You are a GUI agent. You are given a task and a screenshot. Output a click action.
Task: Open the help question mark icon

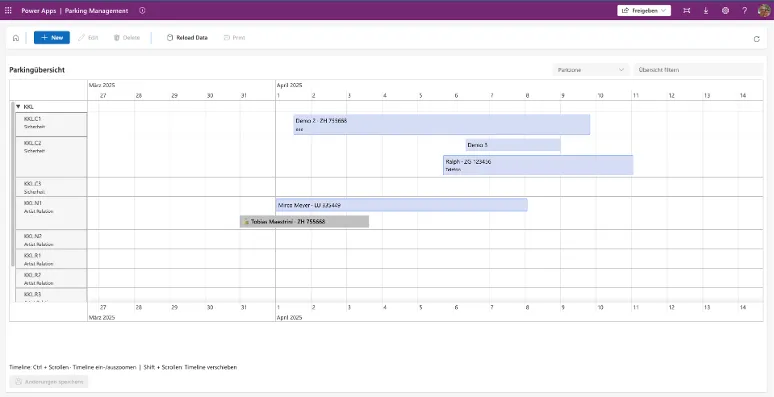(744, 10)
